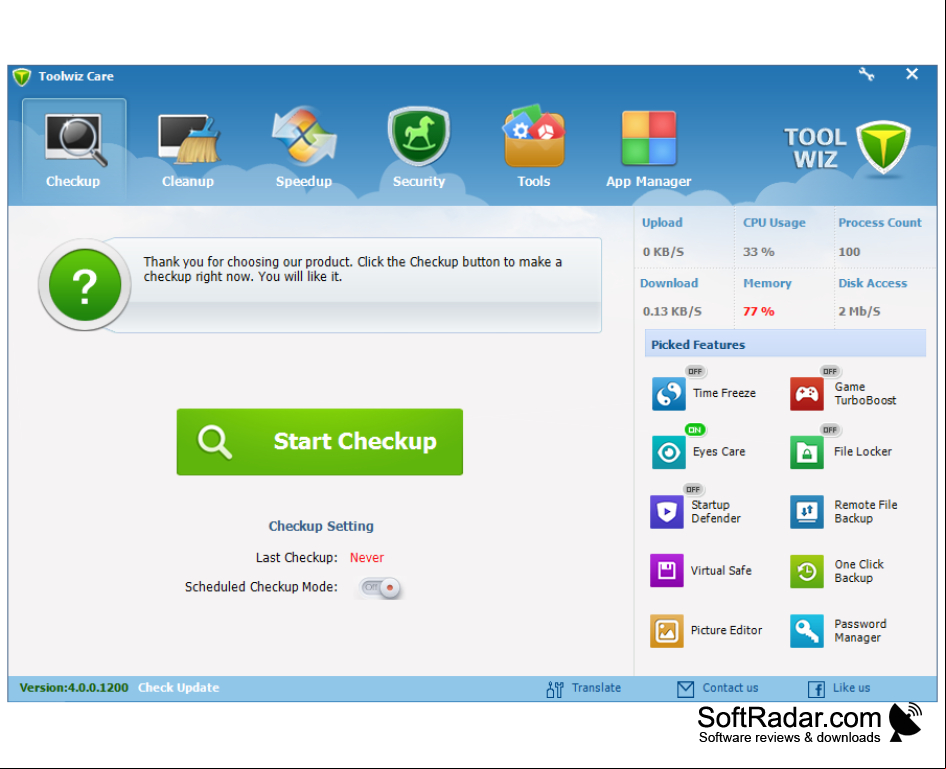Click the File Locker icon
946x769 pixels.
coord(807,452)
